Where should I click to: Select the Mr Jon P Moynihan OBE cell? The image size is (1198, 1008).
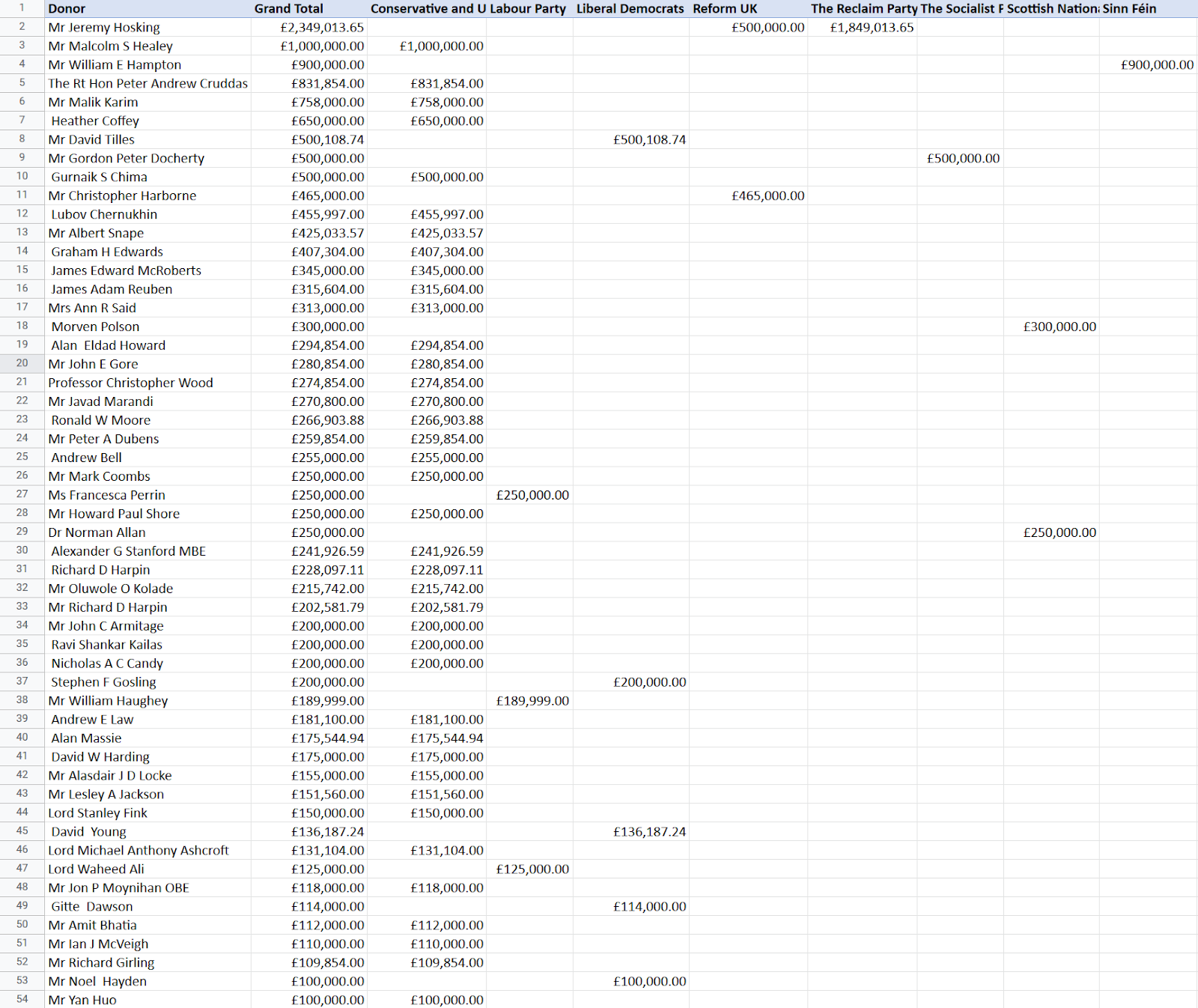pyautogui.click(x=148, y=888)
